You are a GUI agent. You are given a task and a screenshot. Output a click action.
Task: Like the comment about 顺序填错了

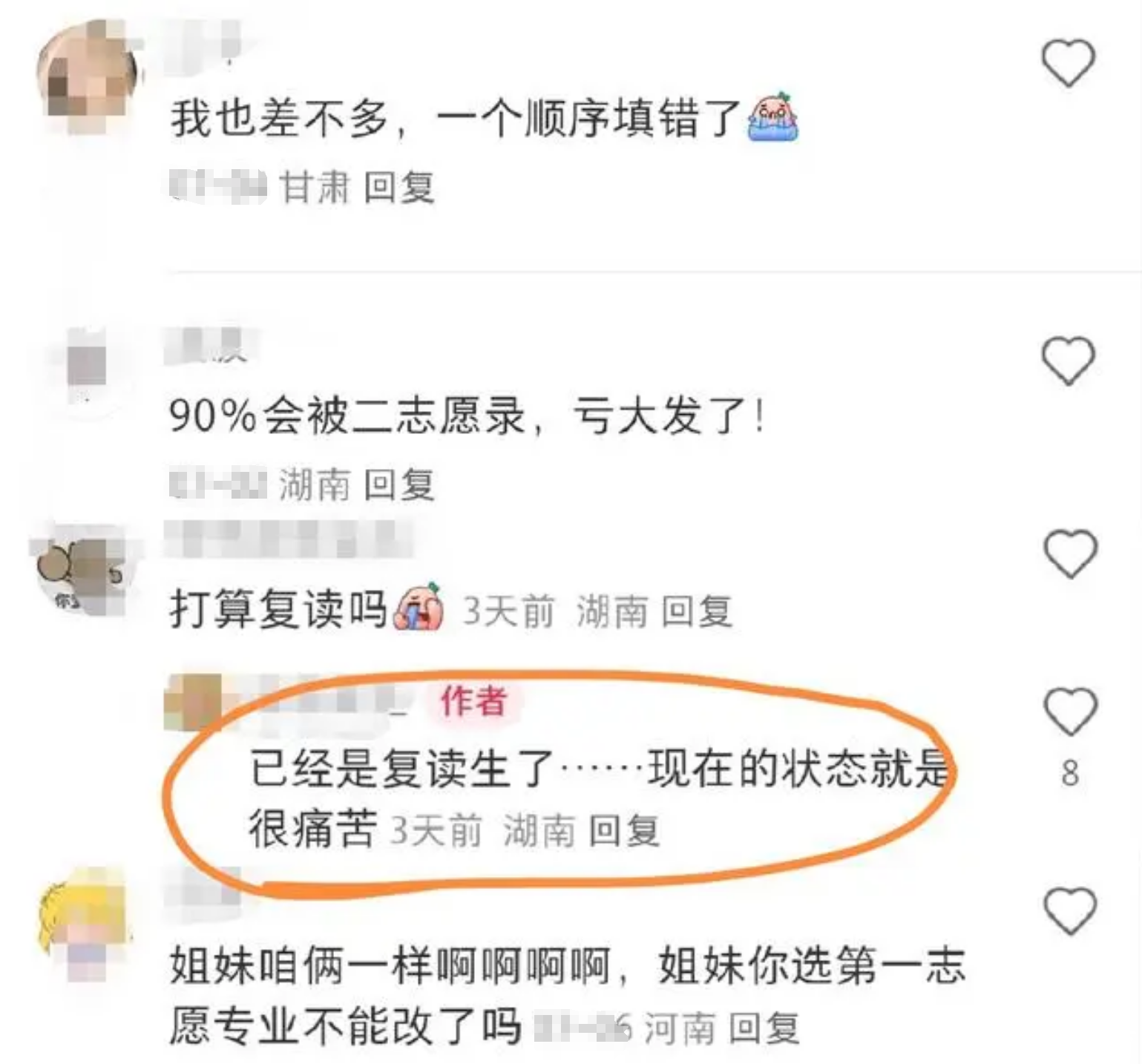(x=1069, y=62)
